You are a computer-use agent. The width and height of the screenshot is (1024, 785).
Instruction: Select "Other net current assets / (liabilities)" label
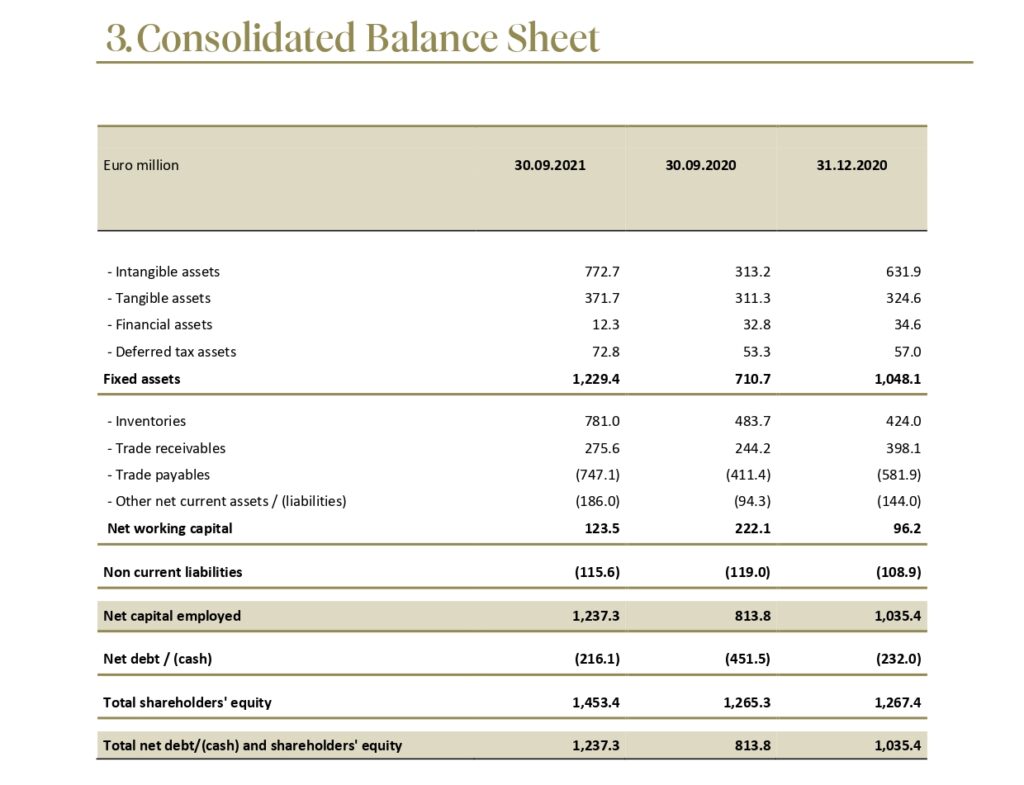pyautogui.click(x=226, y=501)
